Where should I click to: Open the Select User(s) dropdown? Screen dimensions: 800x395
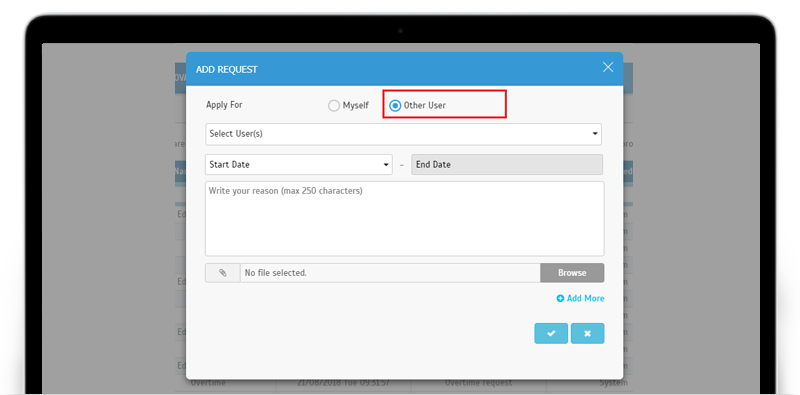(403, 134)
